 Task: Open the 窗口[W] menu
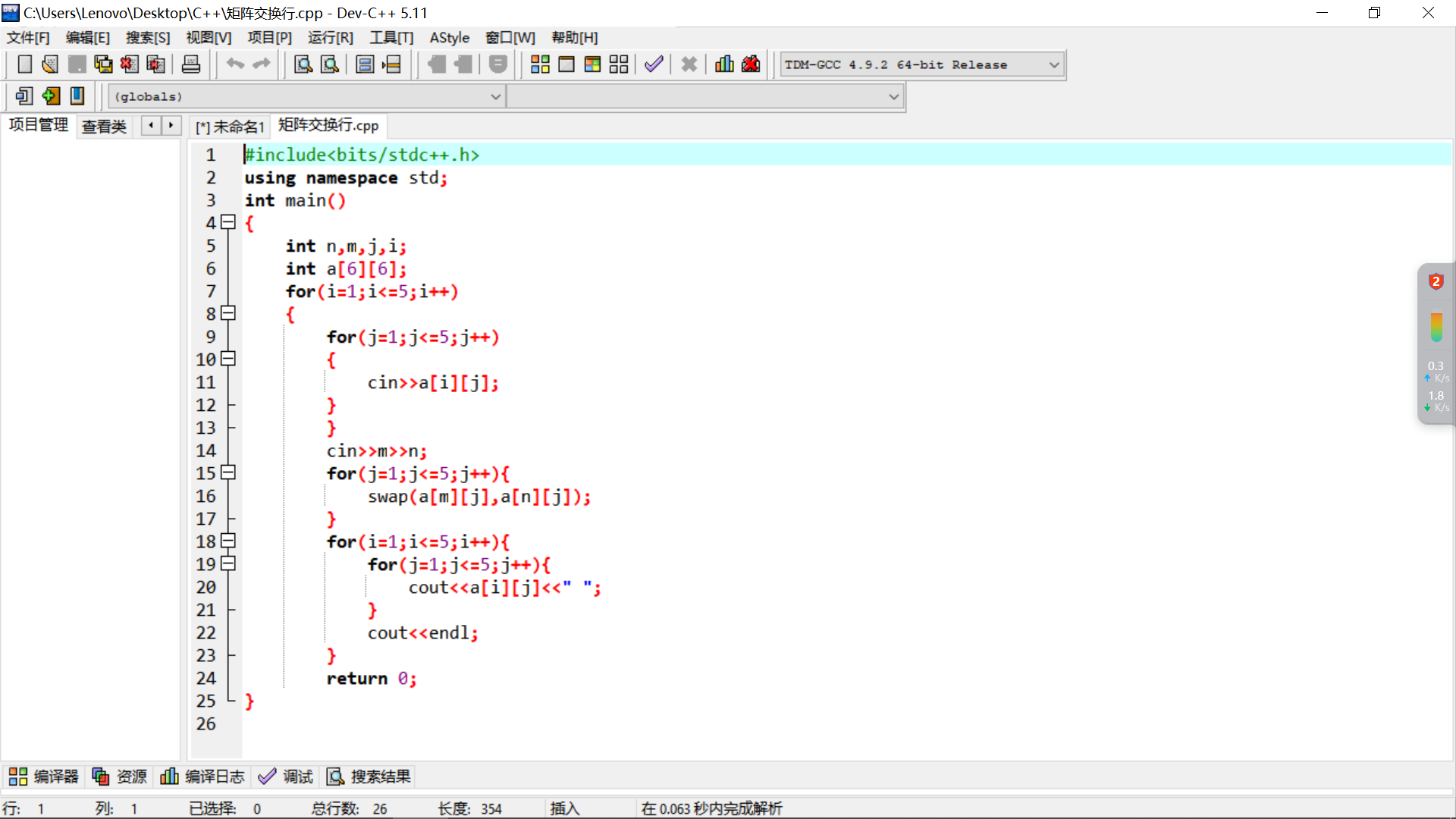[510, 38]
